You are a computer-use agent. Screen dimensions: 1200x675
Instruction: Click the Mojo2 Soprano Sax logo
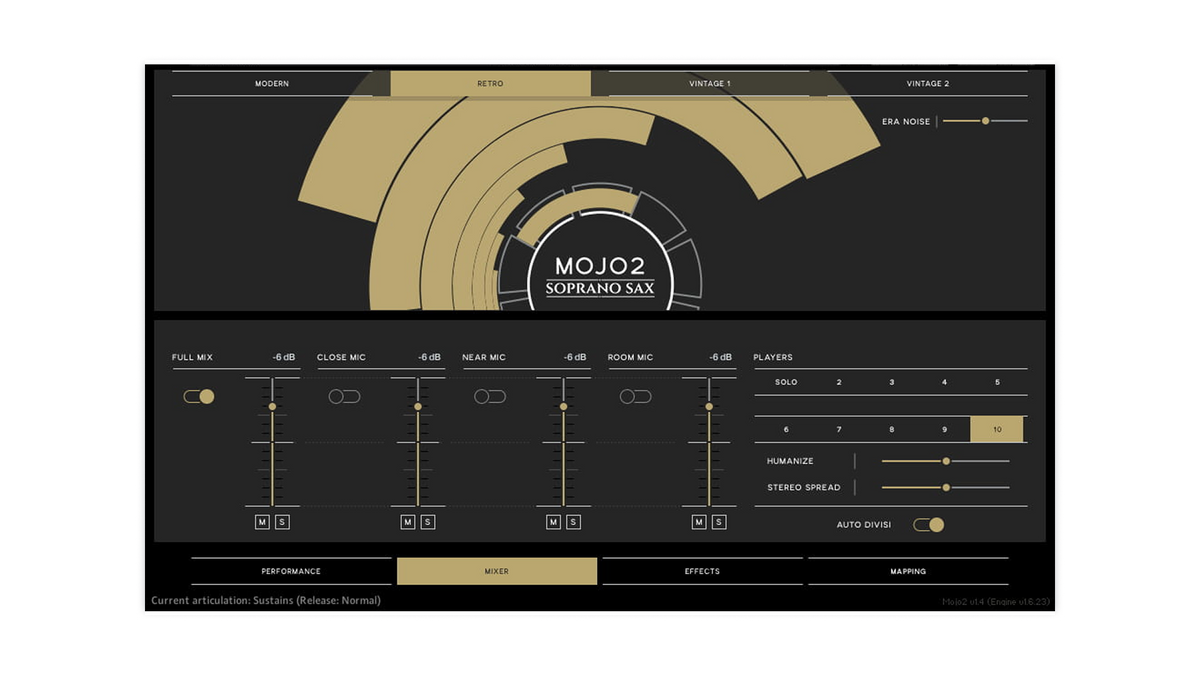[600, 277]
